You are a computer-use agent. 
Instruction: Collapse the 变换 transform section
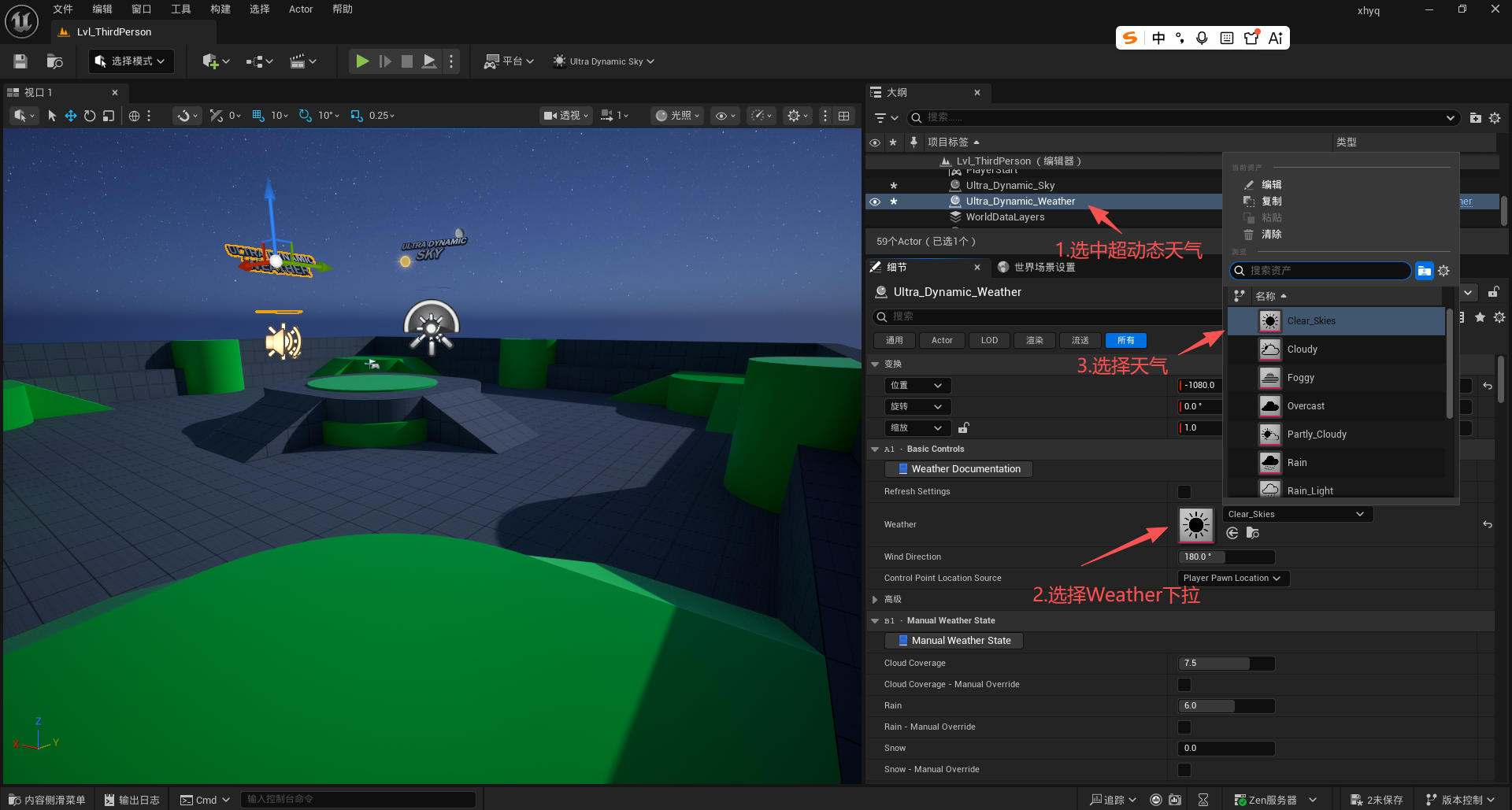click(x=875, y=364)
